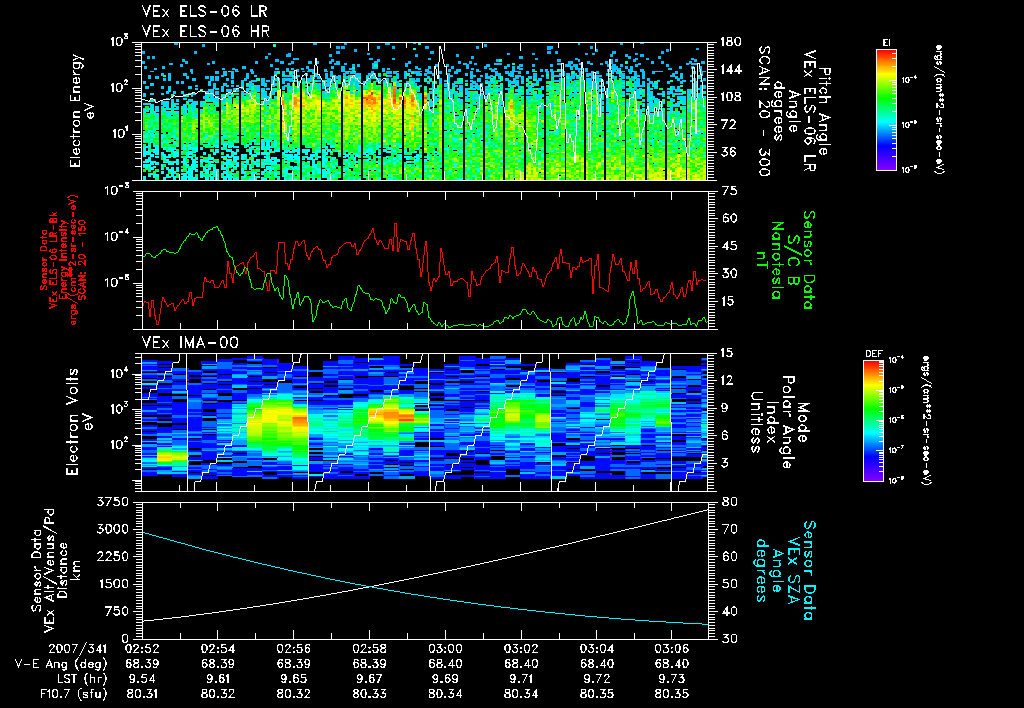Click the 03:00 time tick label
This screenshot has height=708, width=1024.
tap(445, 649)
